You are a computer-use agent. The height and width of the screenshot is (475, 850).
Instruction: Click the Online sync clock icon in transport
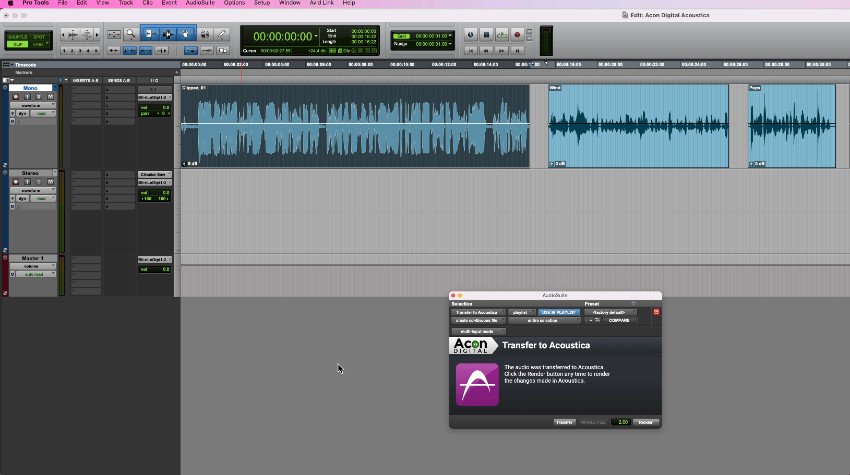pyautogui.click(x=471, y=35)
